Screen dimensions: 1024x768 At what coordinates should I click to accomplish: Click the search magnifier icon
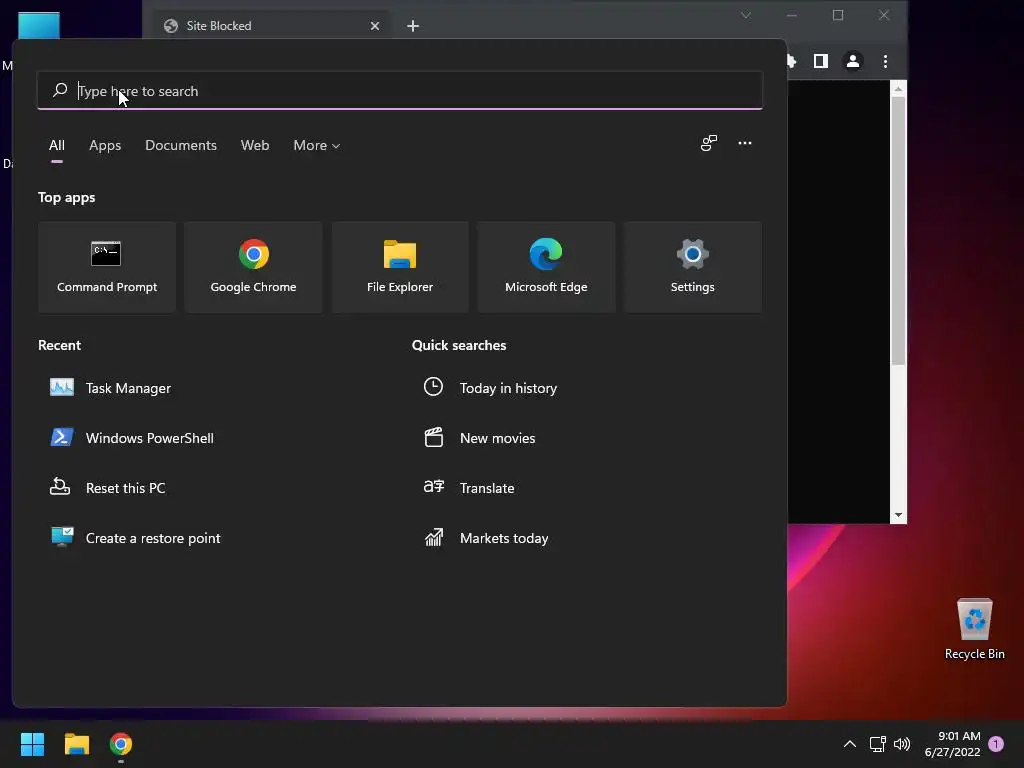tap(60, 90)
